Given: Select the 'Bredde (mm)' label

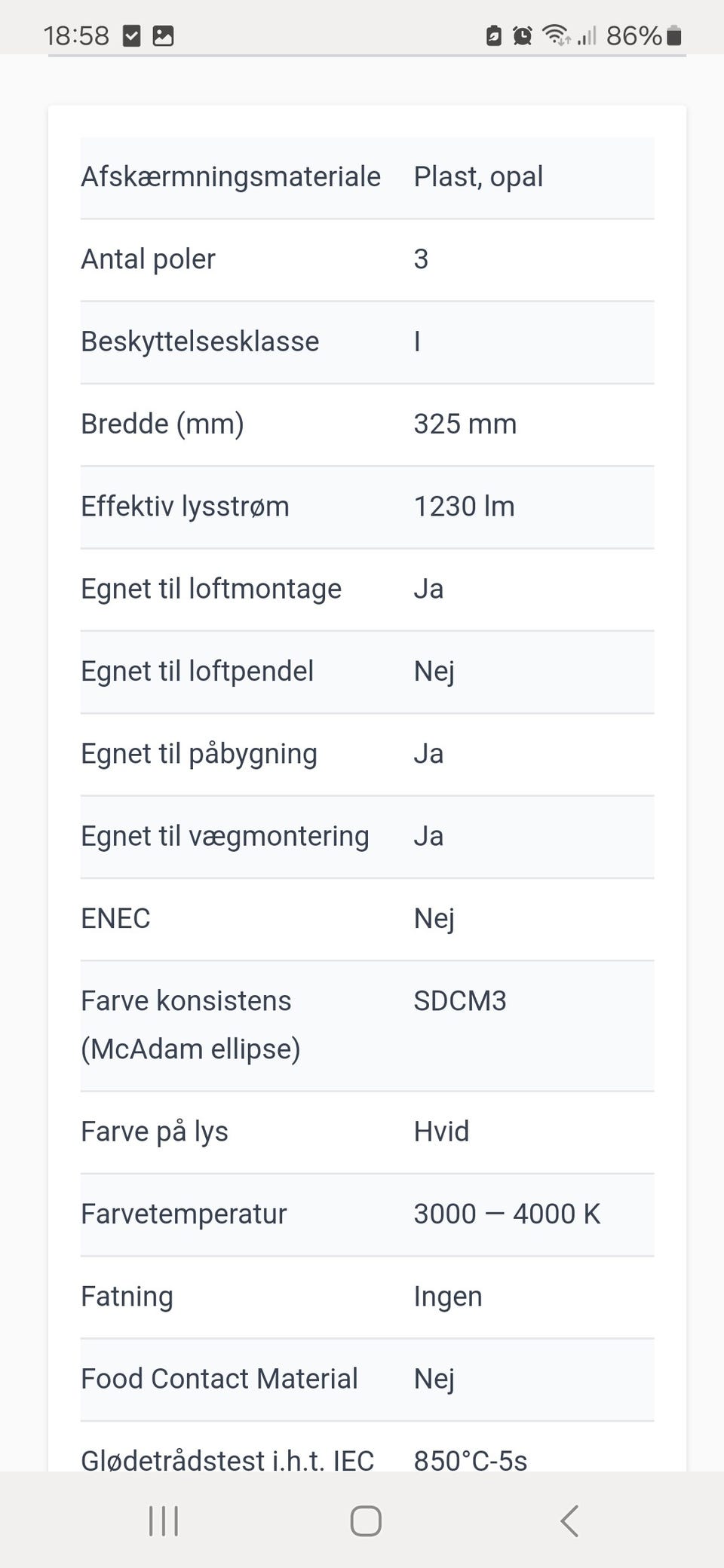Looking at the screenshot, I should [162, 424].
